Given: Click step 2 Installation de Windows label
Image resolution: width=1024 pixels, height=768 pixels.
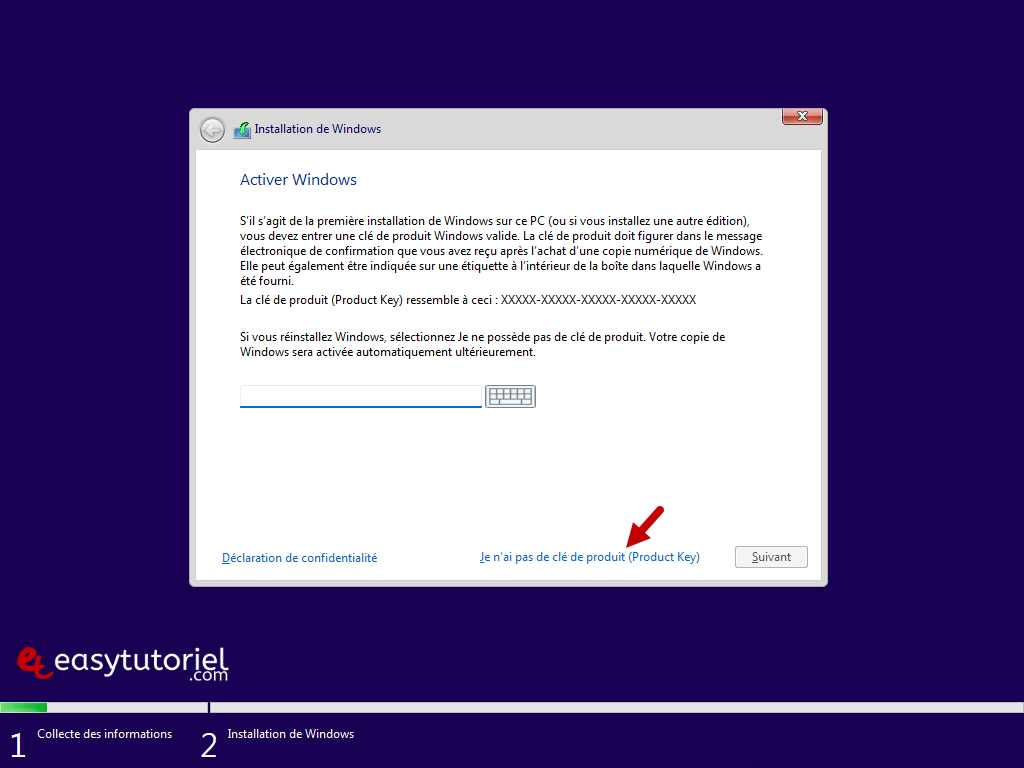Looking at the screenshot, I should [x=291, y=734].
